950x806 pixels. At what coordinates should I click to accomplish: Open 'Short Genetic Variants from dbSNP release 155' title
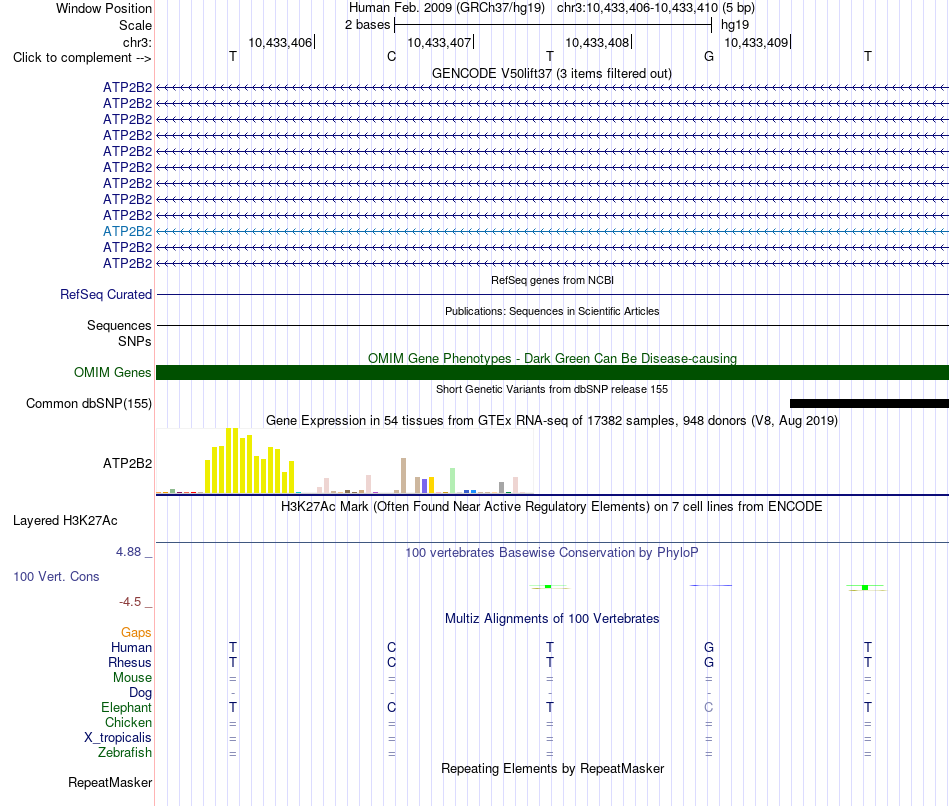552,389
